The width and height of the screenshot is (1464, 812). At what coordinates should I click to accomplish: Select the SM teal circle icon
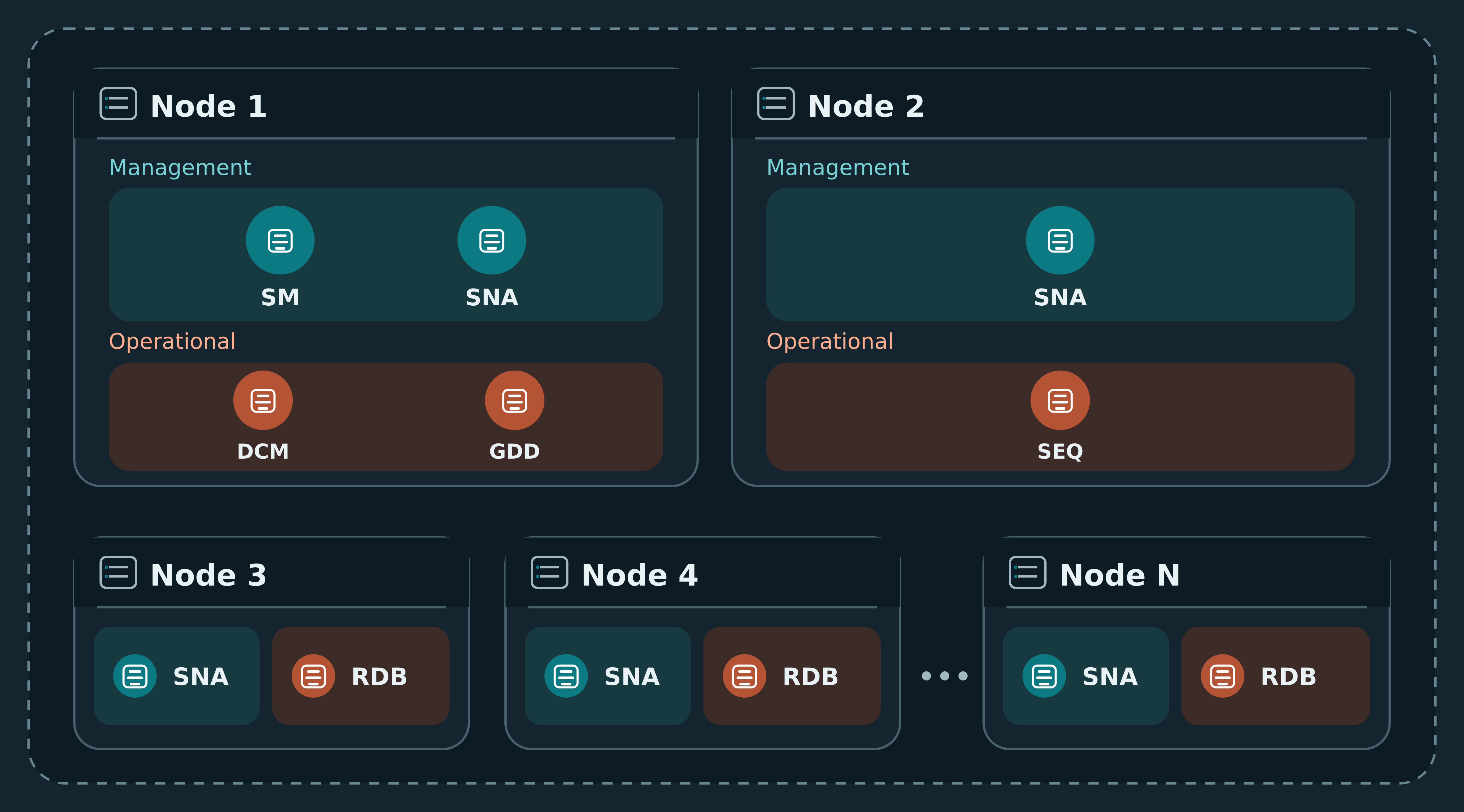(280, 240)
